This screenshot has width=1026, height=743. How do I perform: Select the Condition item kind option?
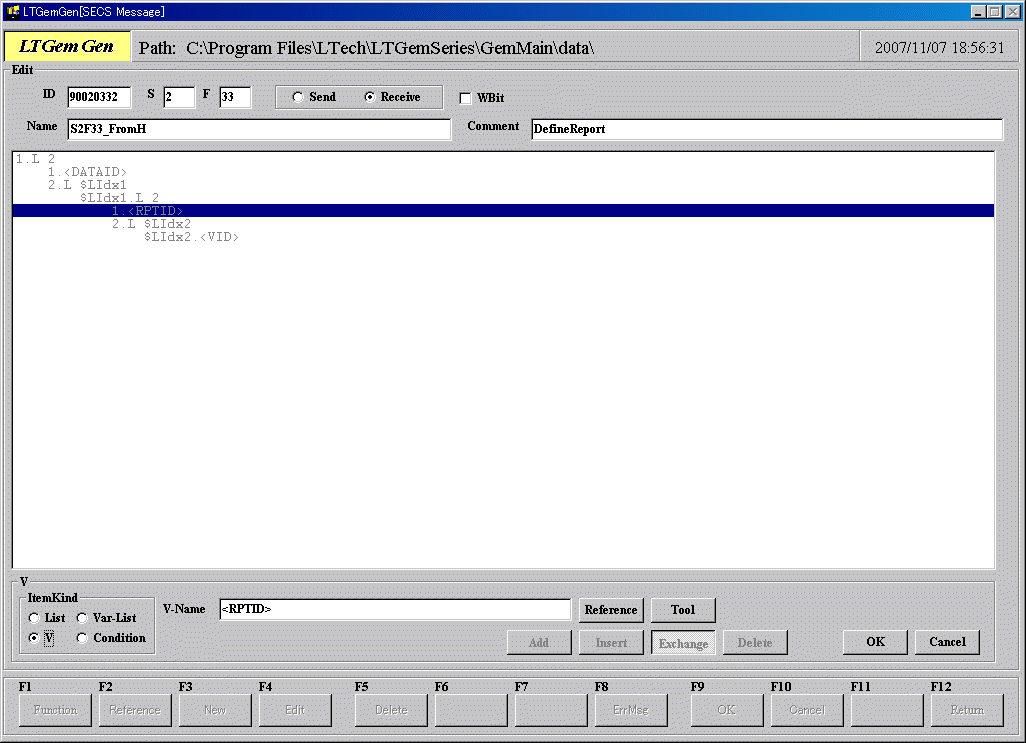(83, 638)
